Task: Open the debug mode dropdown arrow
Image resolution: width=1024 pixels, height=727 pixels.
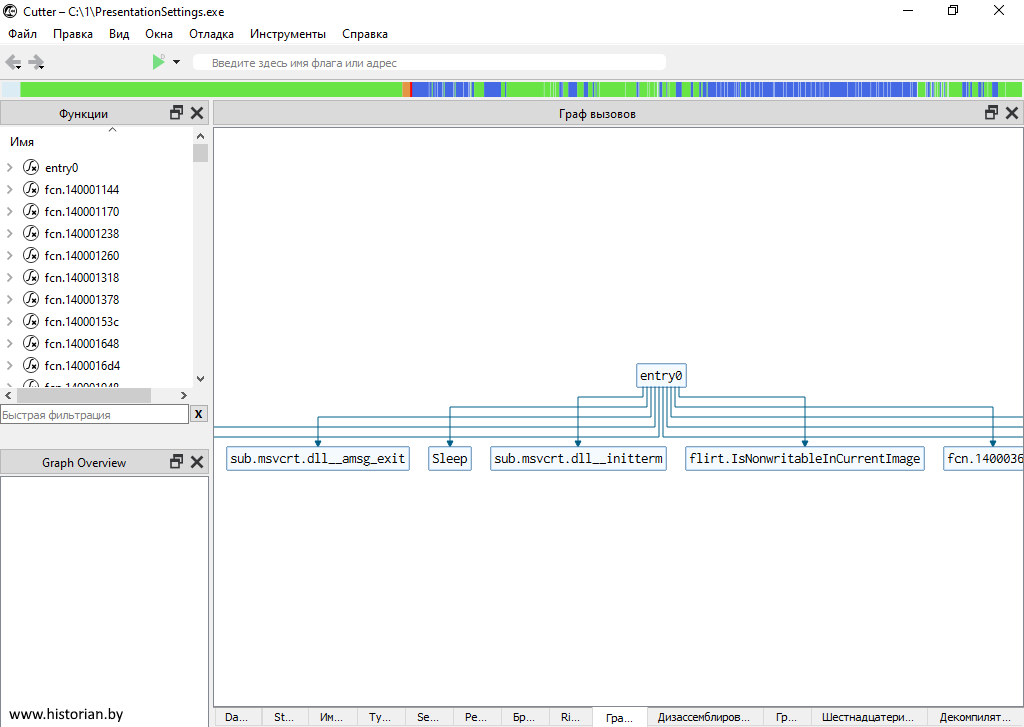Action: click(177, 62)
